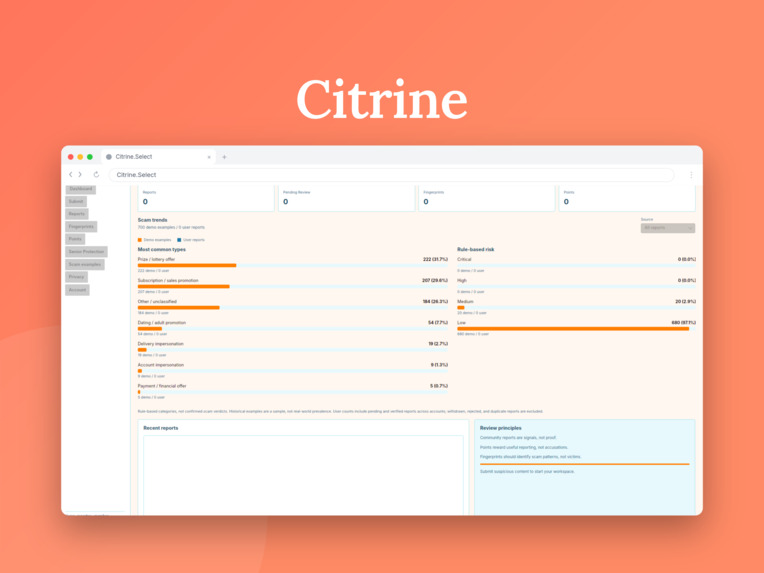Click the 'Account impersonation' label
The width and height of the screenshot is (764, 573).
tap(160, 364)
